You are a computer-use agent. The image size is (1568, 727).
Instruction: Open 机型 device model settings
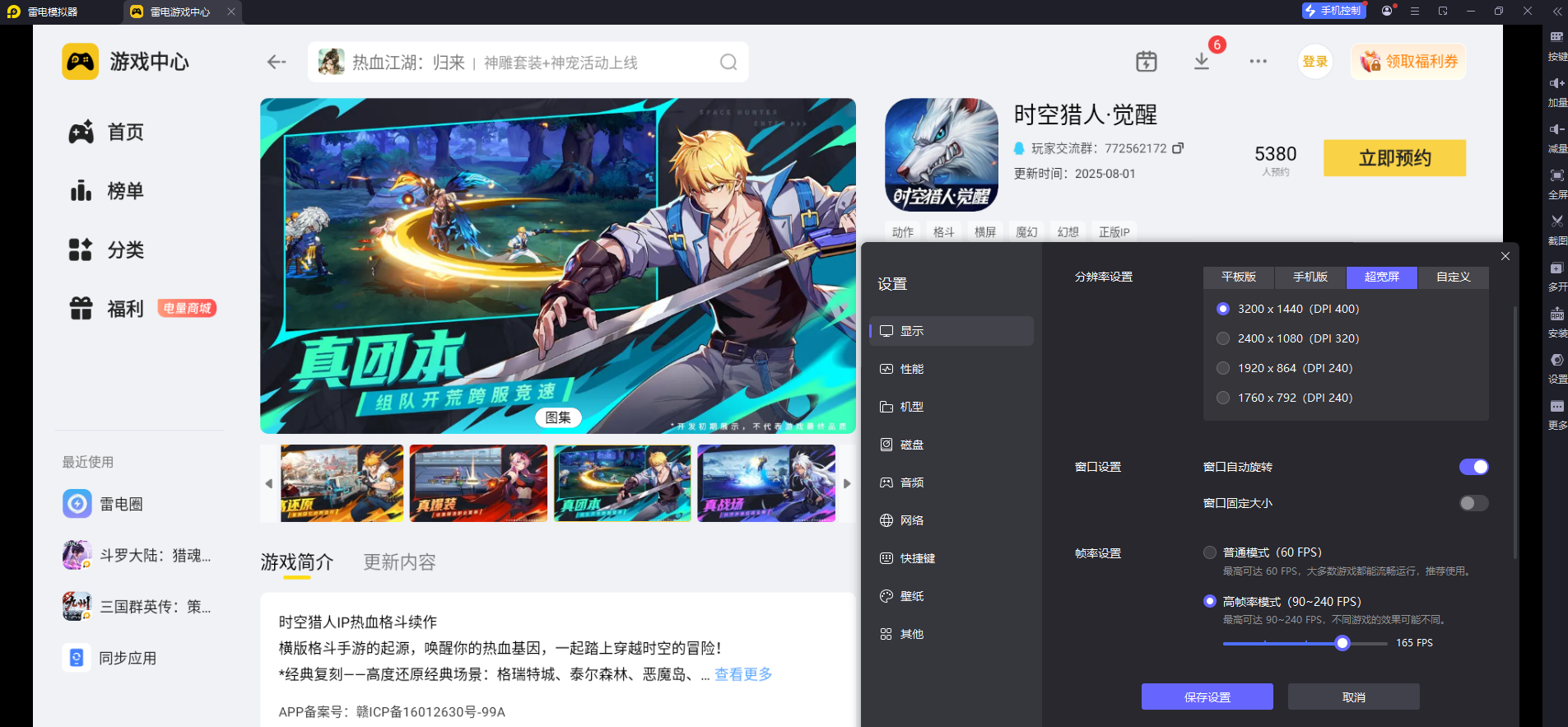pyautogui.click(x=952, y=407)
